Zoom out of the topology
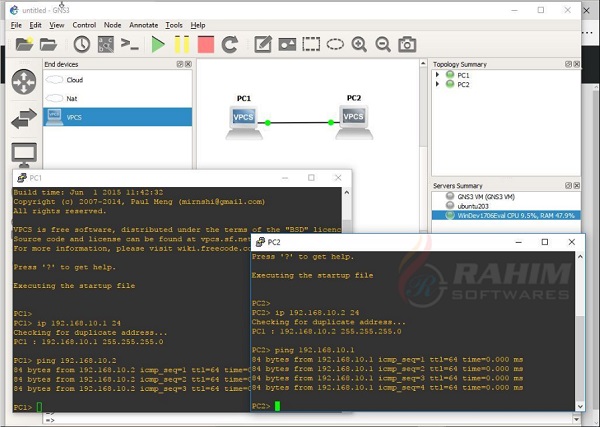Image resolution: width=600 pixels, height=427 pixels. point(383,44)
